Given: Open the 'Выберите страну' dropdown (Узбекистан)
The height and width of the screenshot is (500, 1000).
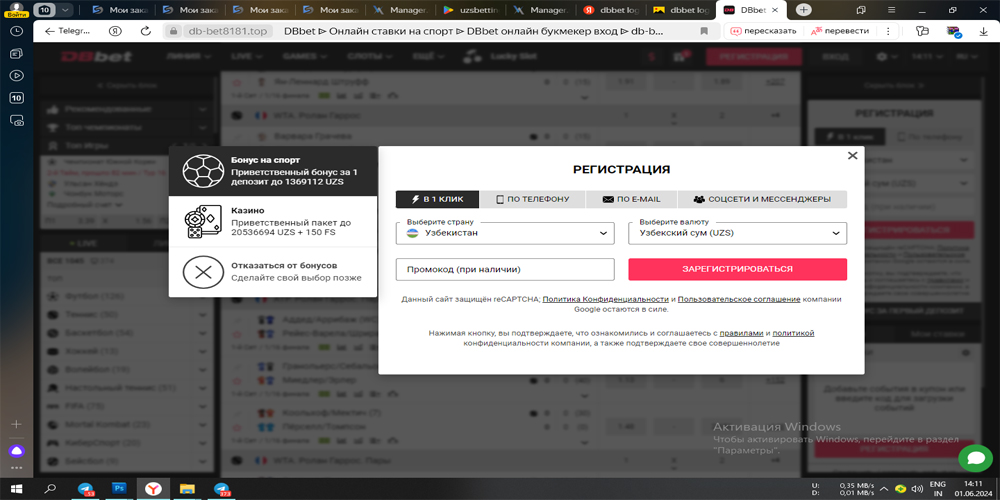Looking at the screenshot, I should [505, 233].
